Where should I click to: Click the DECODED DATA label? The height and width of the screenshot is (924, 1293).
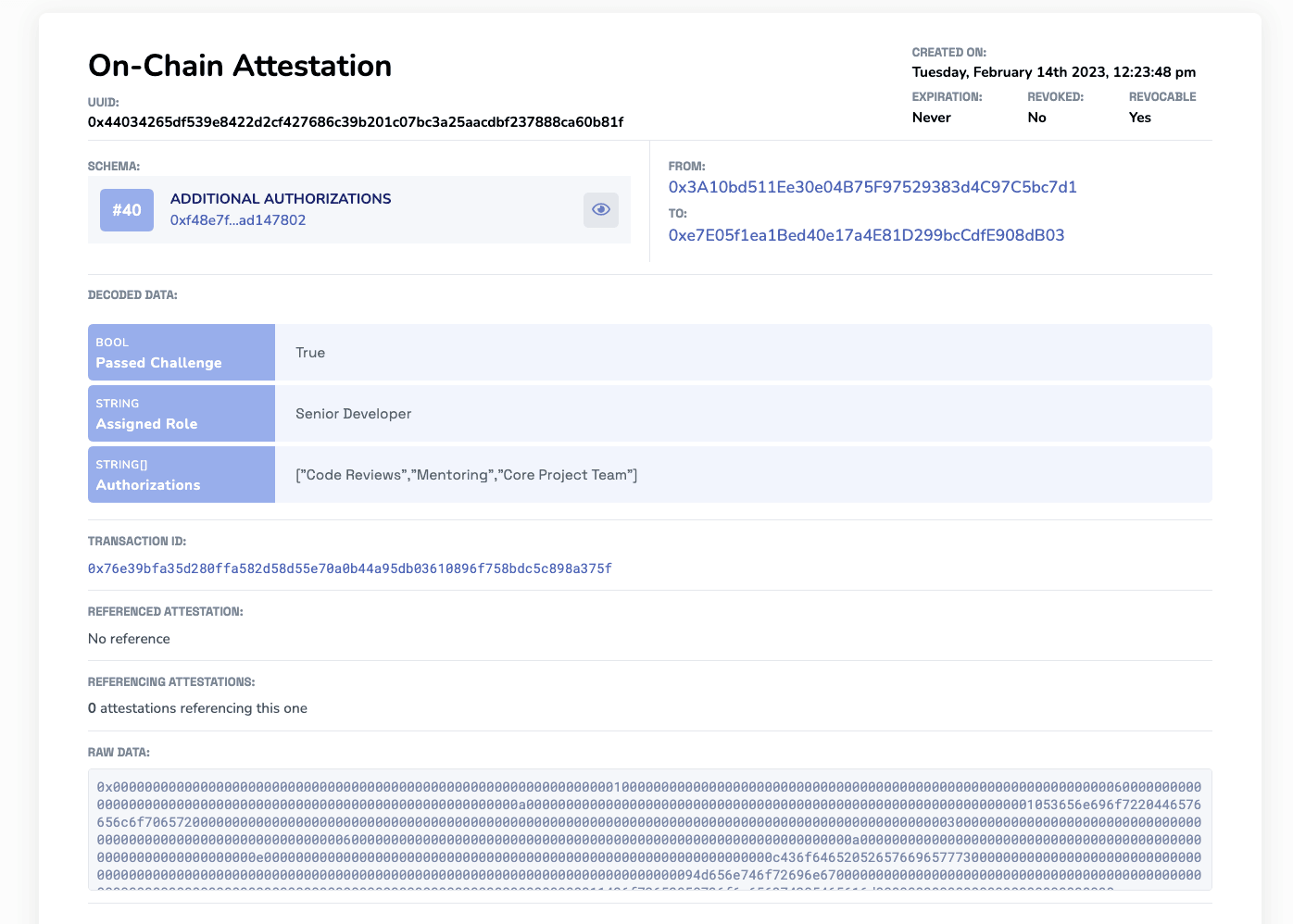tap(132, 295)
